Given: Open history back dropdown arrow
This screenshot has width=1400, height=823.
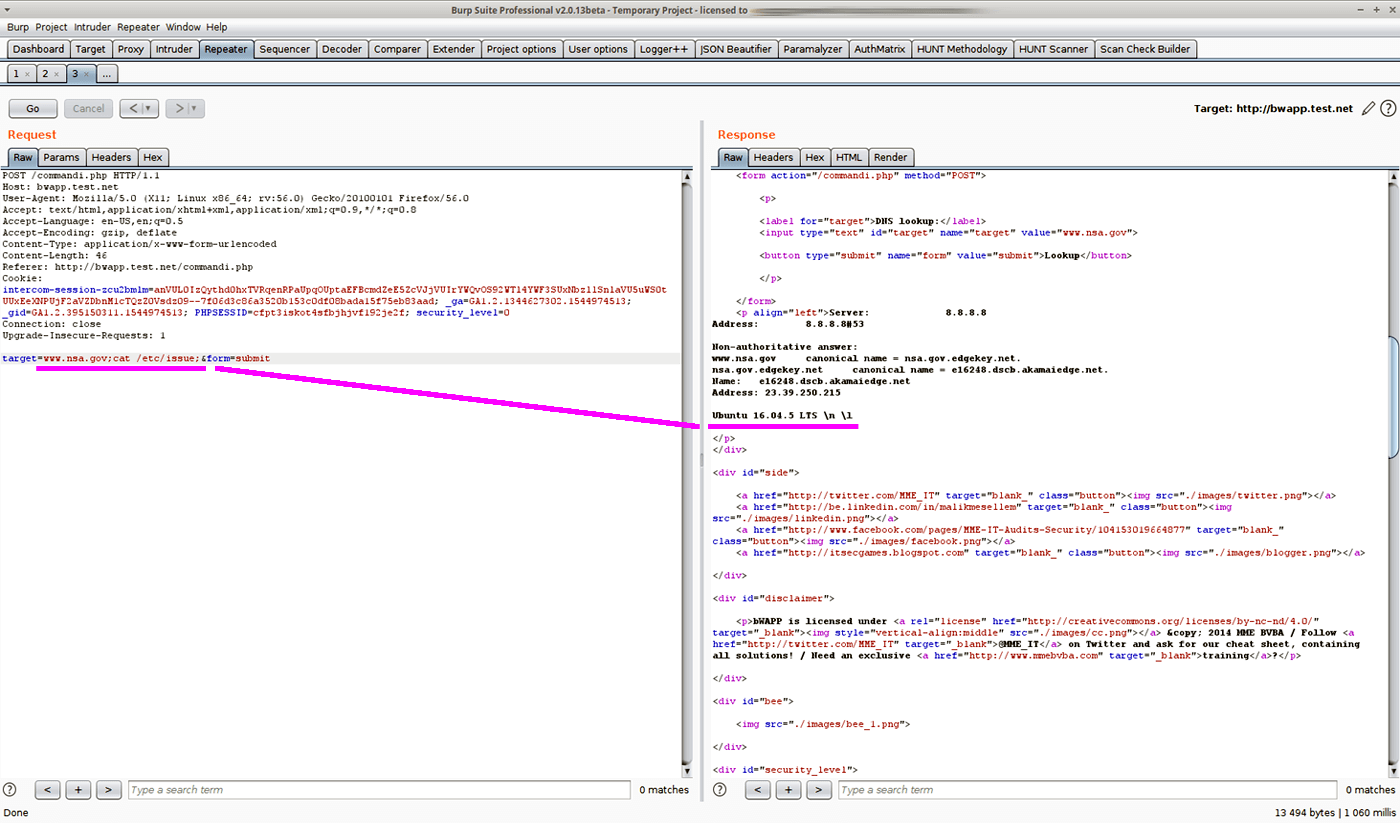Looking at the screenshot, I should (150, 108).
